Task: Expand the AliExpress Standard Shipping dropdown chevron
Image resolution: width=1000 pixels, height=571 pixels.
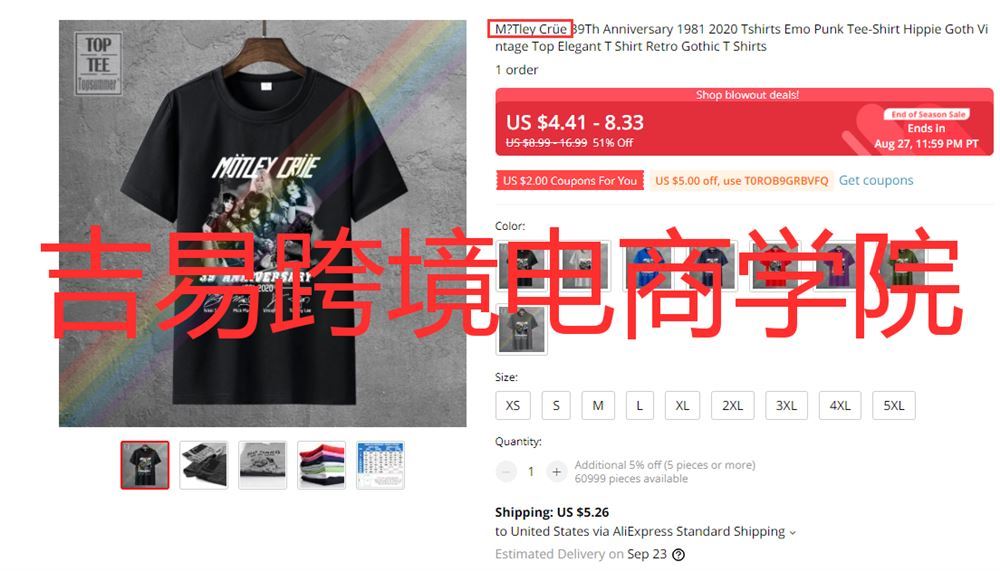Action: [793, 532]
